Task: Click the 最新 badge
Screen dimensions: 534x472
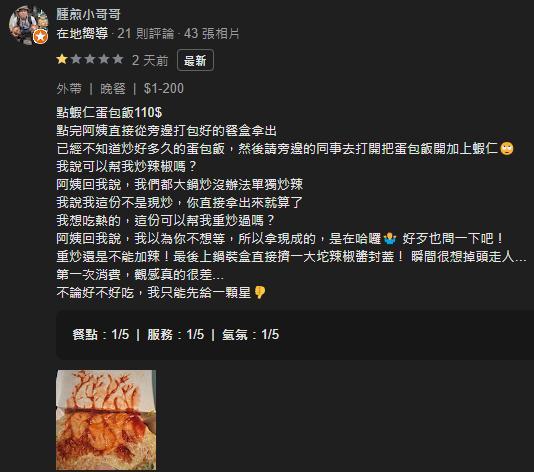Action: [x=195, y=61]
